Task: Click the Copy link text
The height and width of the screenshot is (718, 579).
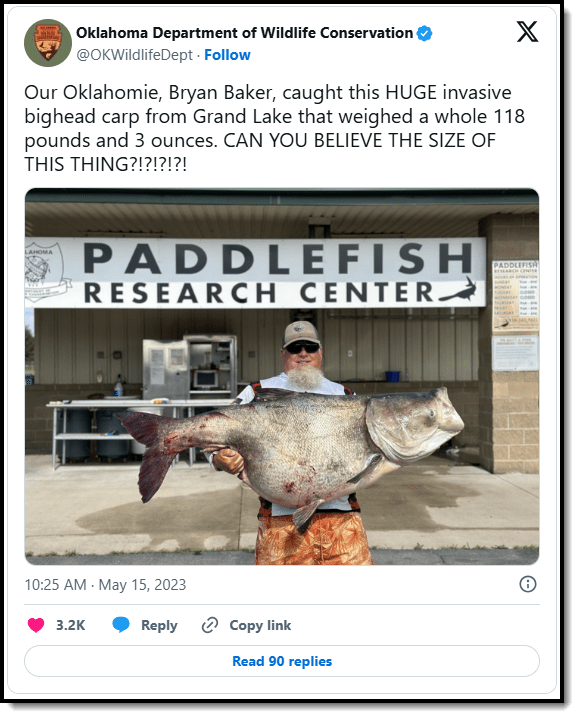Action: (x=260, y=625)
